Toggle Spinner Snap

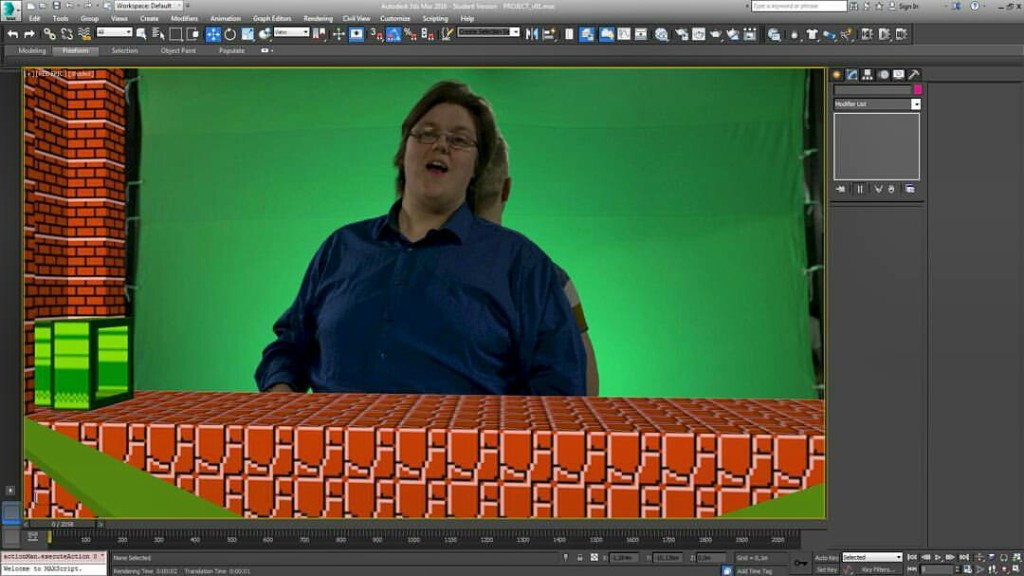pos(428,34)
